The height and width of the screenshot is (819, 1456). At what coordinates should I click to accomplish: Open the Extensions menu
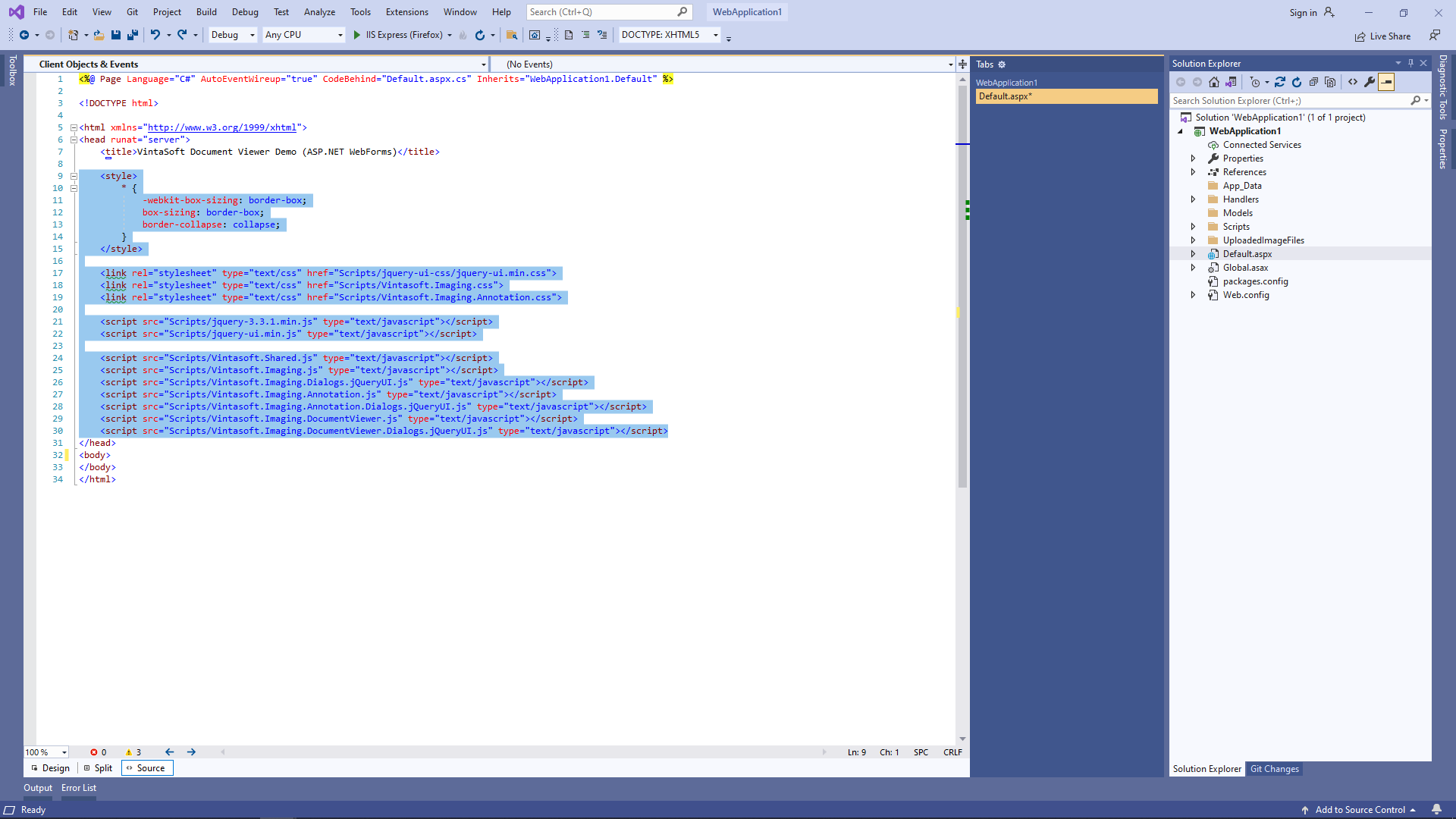click(x=406, y=11)
